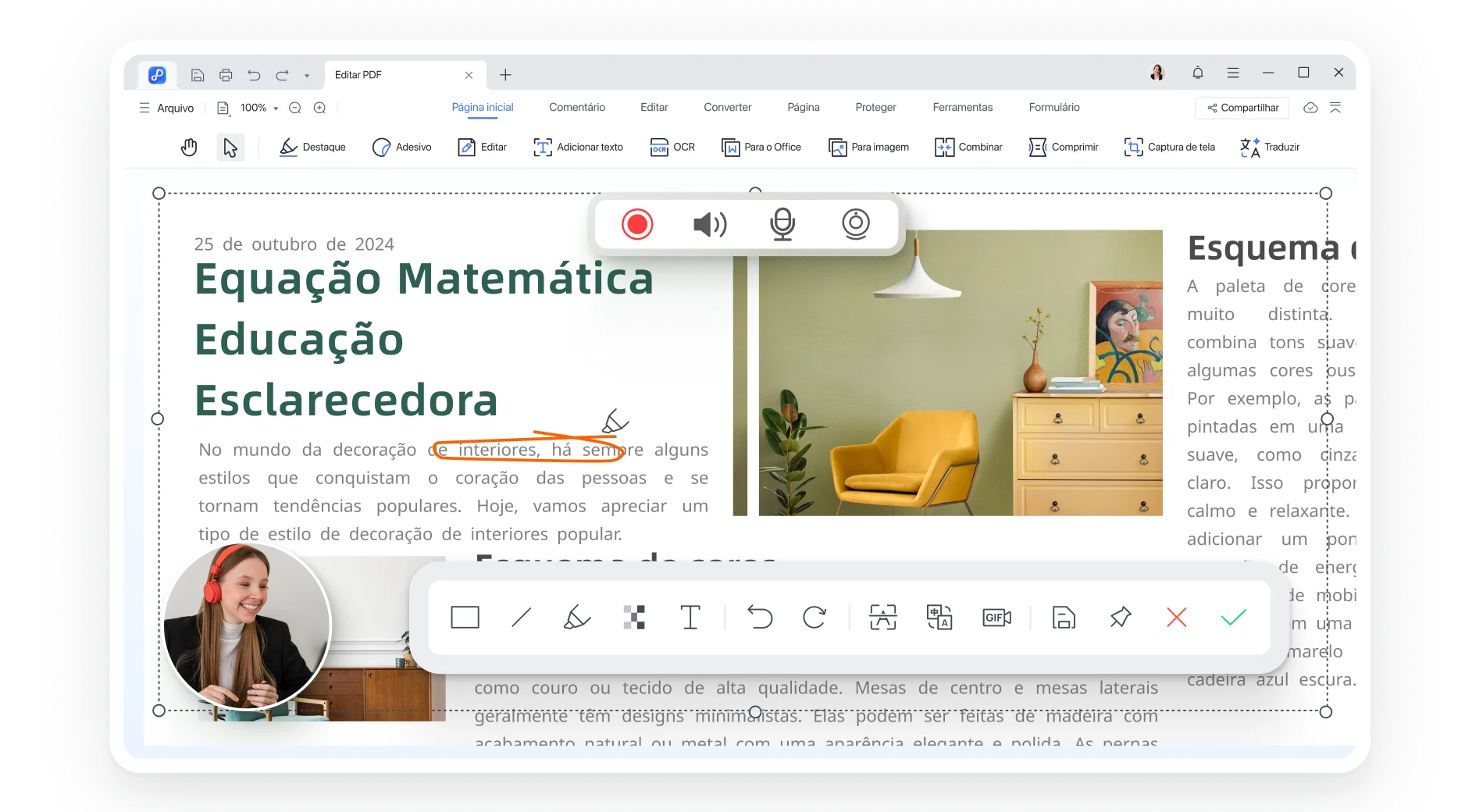This screenshot has width=1465, height=812.
Task: Close the Editar PDF tab
Action: point(469,75)
